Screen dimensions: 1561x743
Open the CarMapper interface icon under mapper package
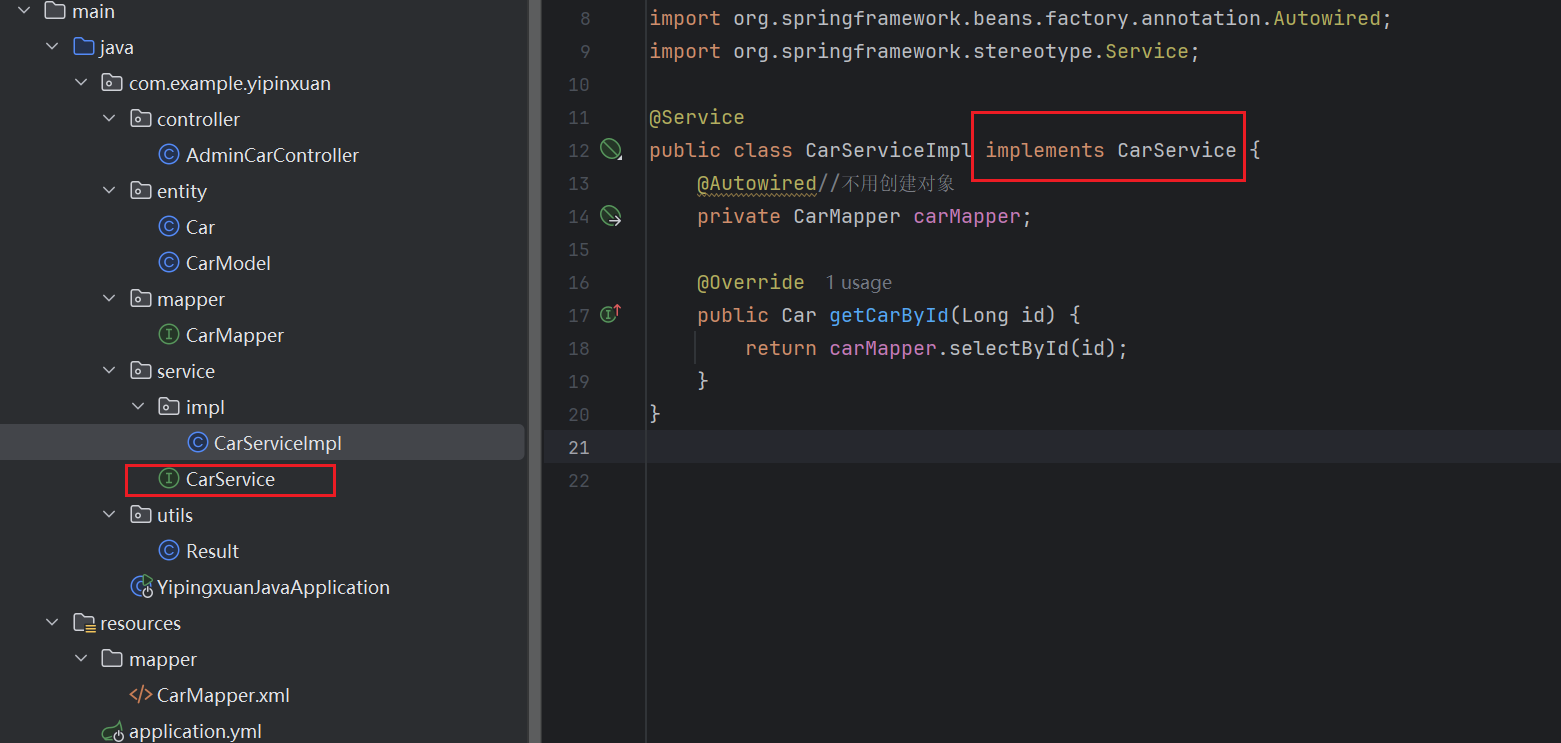coord(169,335)
